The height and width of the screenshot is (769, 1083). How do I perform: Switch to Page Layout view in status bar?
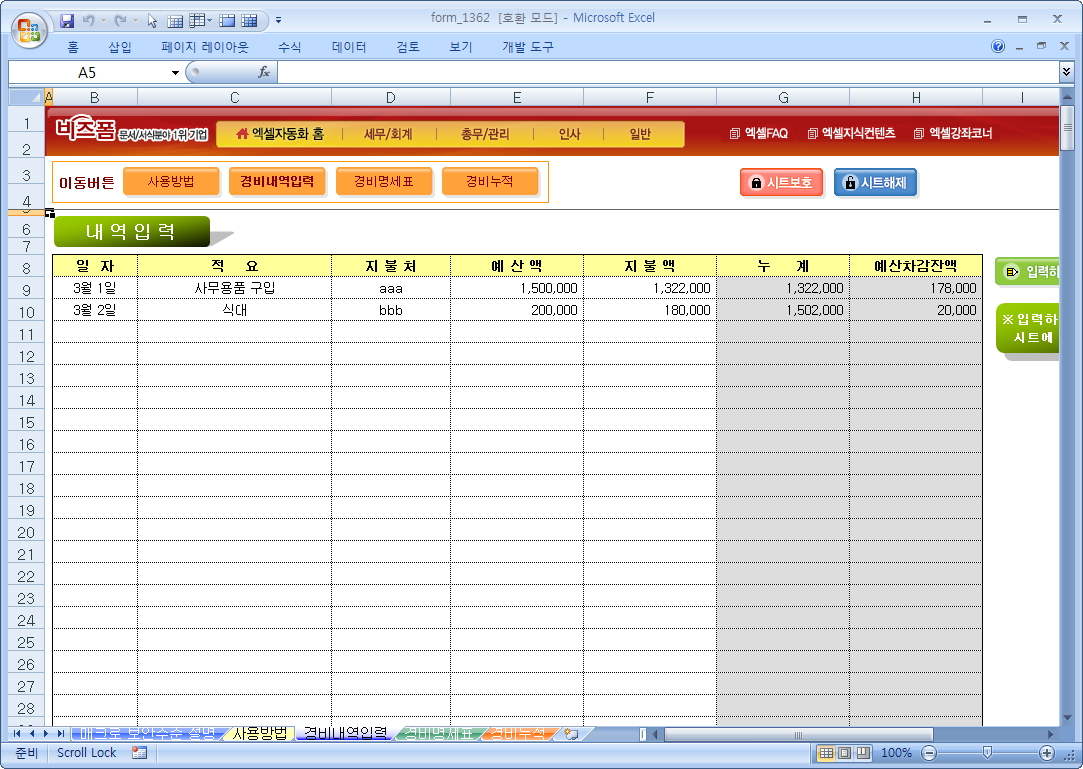click(845, 753)
